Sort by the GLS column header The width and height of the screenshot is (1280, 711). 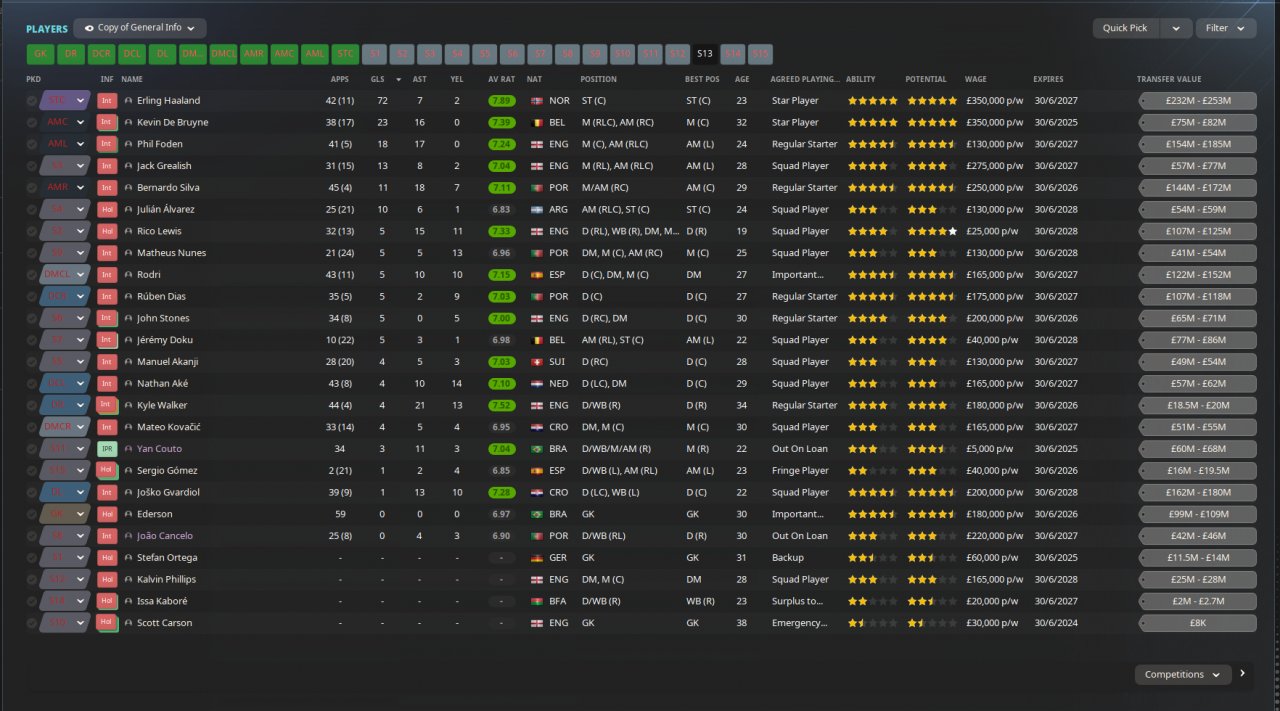(x=377, y=79)
